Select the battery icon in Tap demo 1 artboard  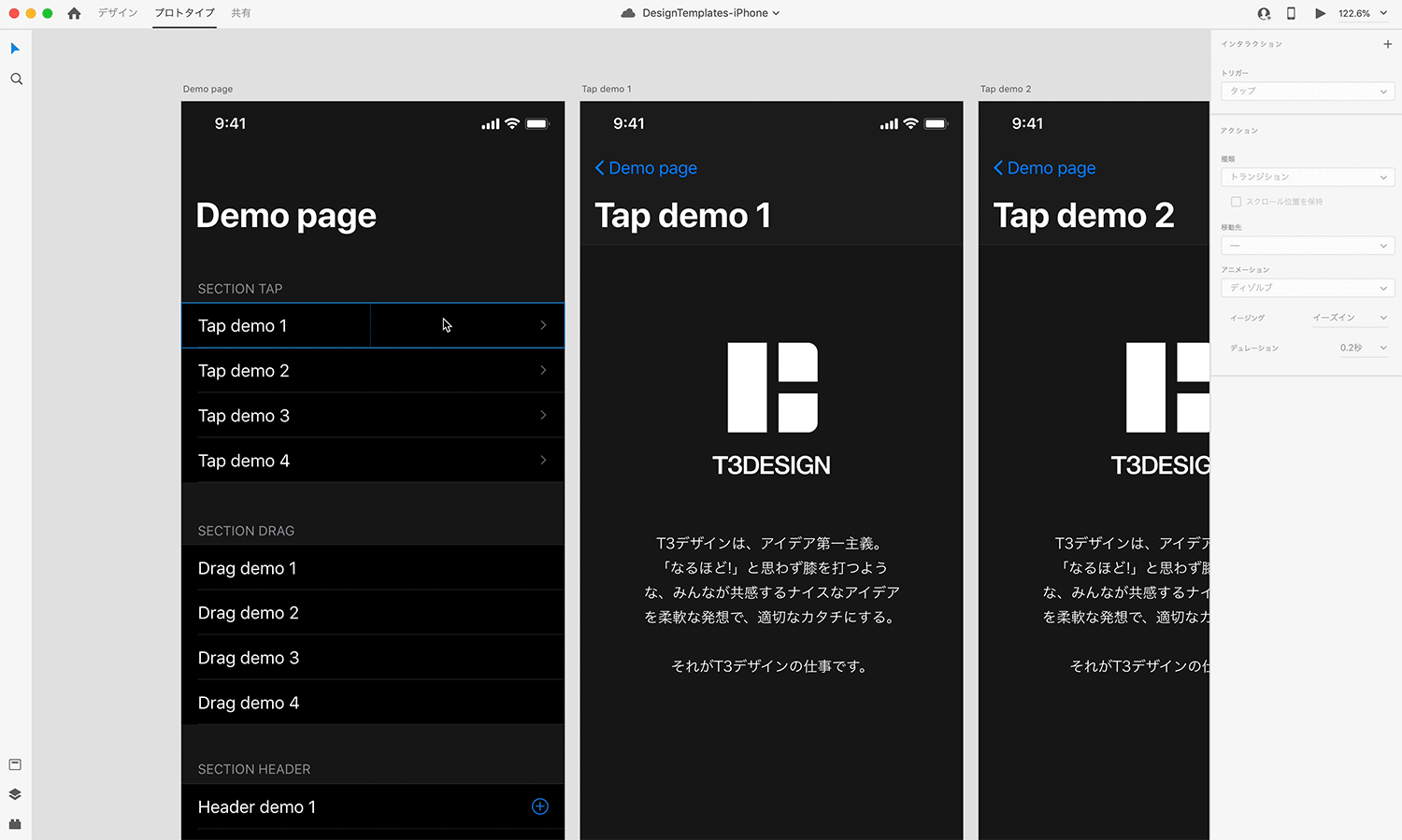click(936, 123)
